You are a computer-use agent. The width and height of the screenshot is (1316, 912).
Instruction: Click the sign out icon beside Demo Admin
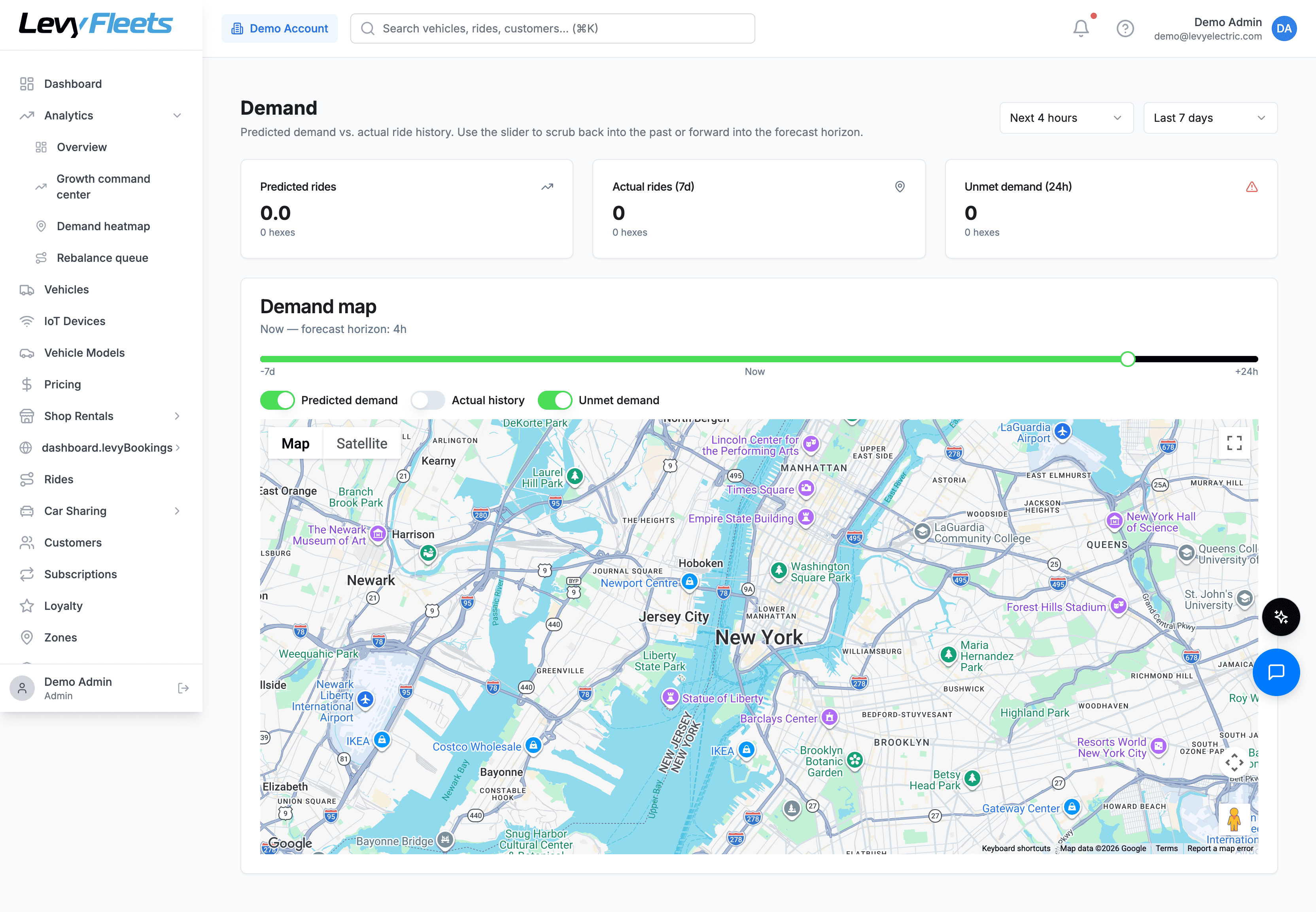(183, 688)
